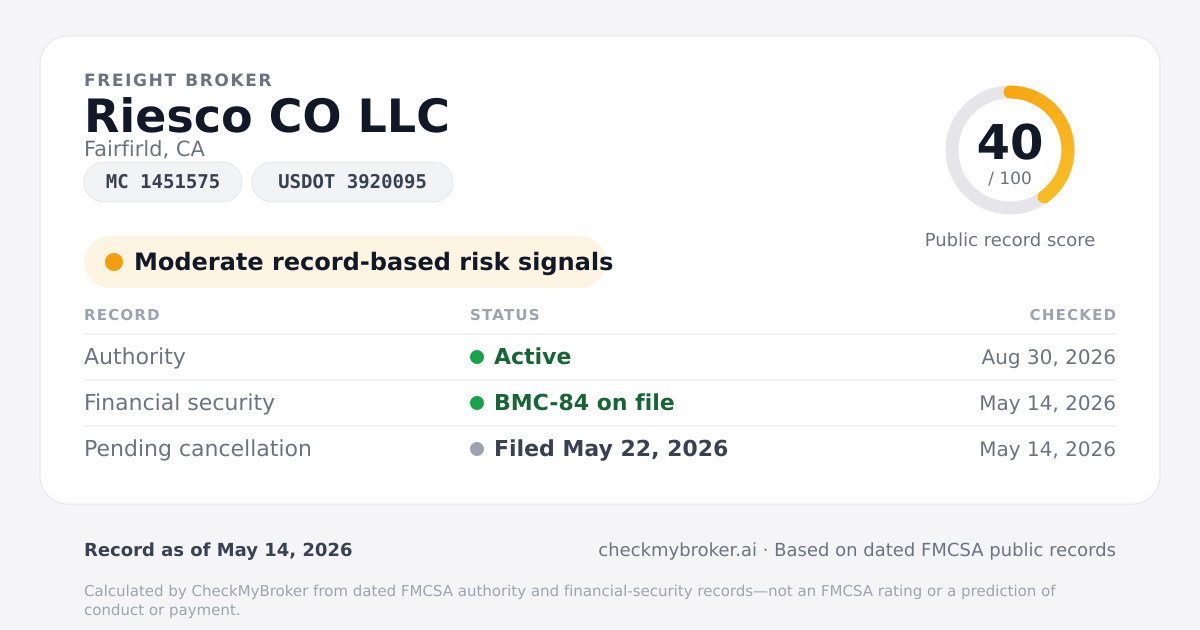
Task: Click the Record as of May 14, 2026 text
Action: click(218, 550)
